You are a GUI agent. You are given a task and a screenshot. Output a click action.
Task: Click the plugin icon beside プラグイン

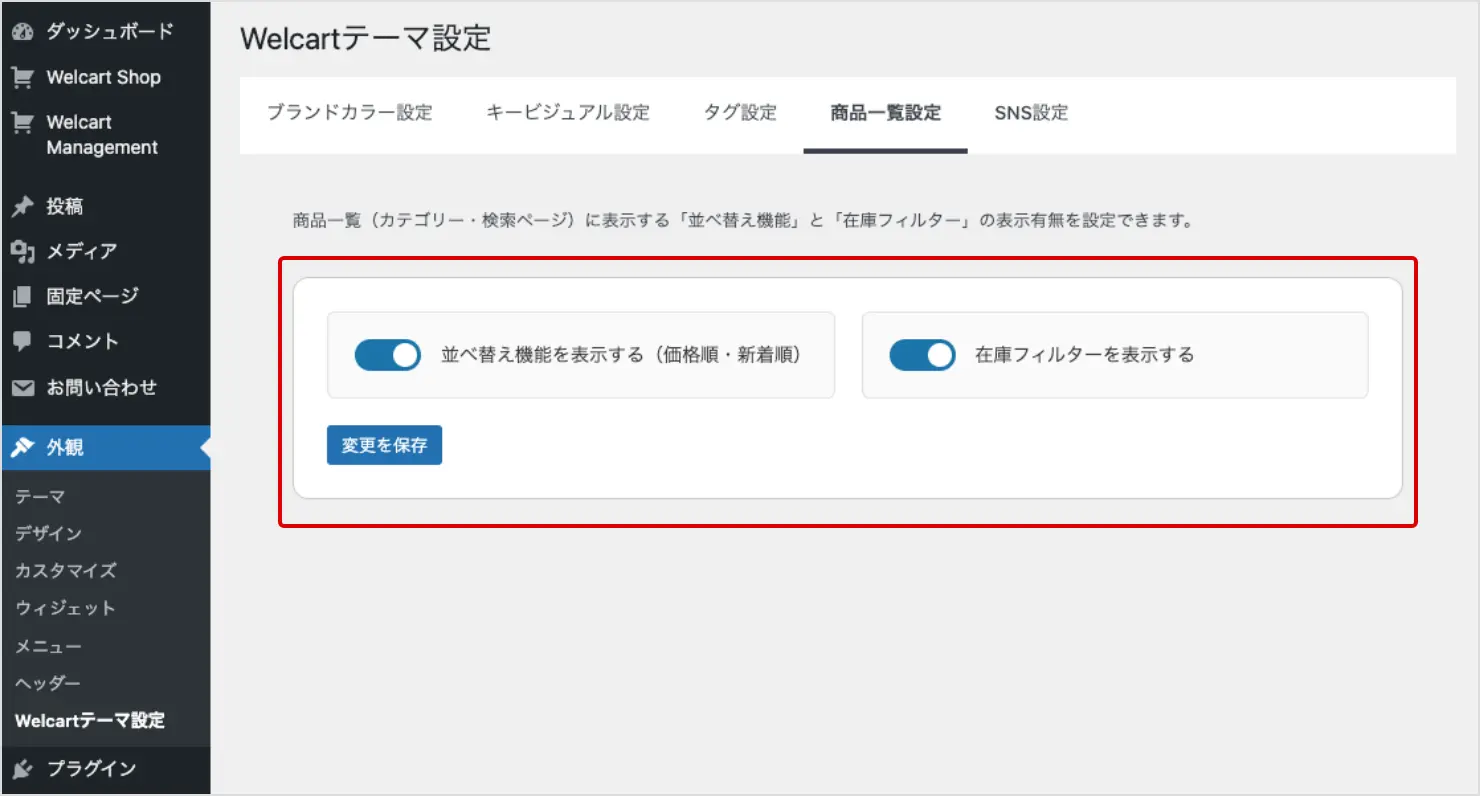(23, 769)
